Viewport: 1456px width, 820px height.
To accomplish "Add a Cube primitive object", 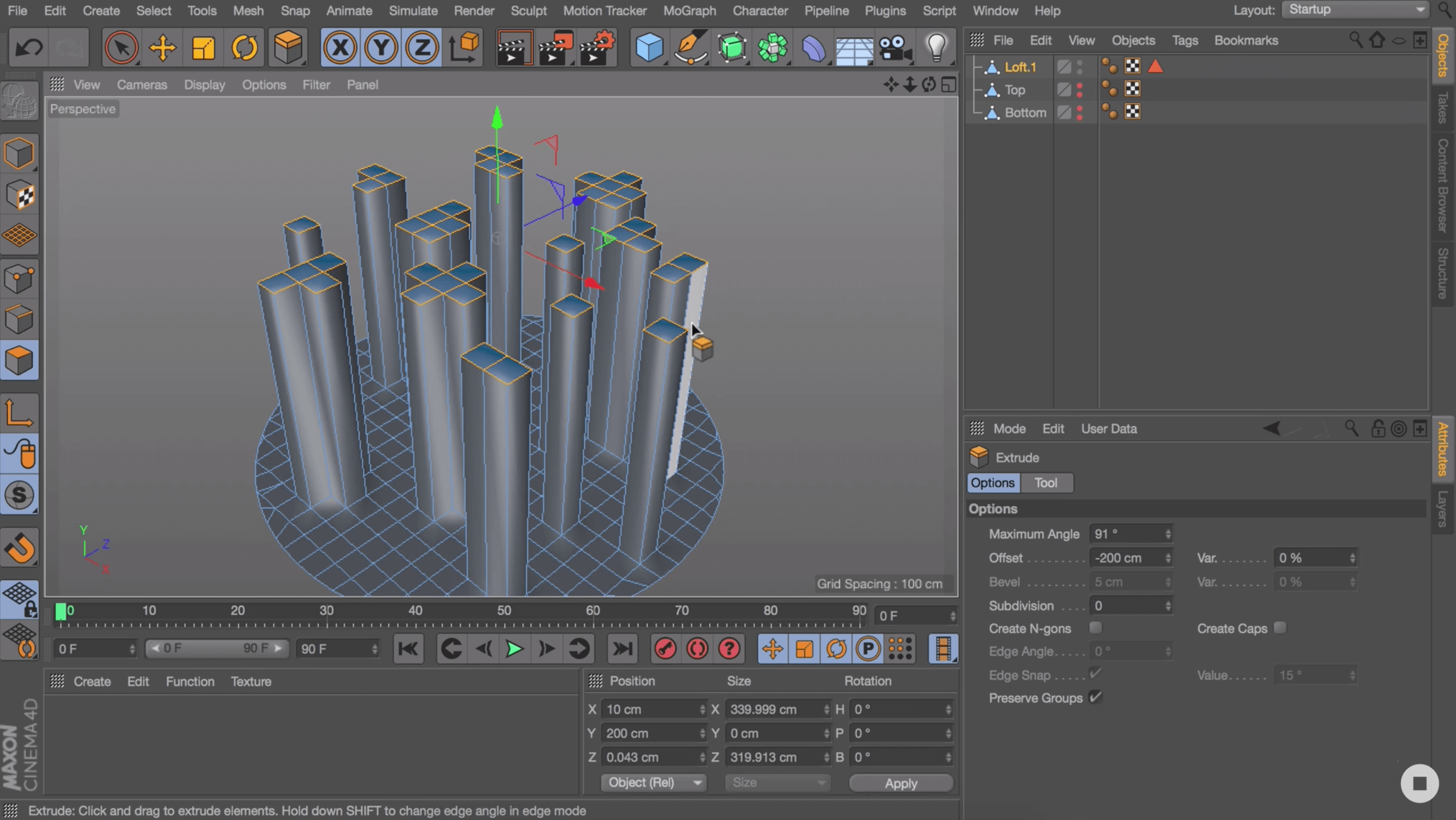I will click(x=649, y=47).
